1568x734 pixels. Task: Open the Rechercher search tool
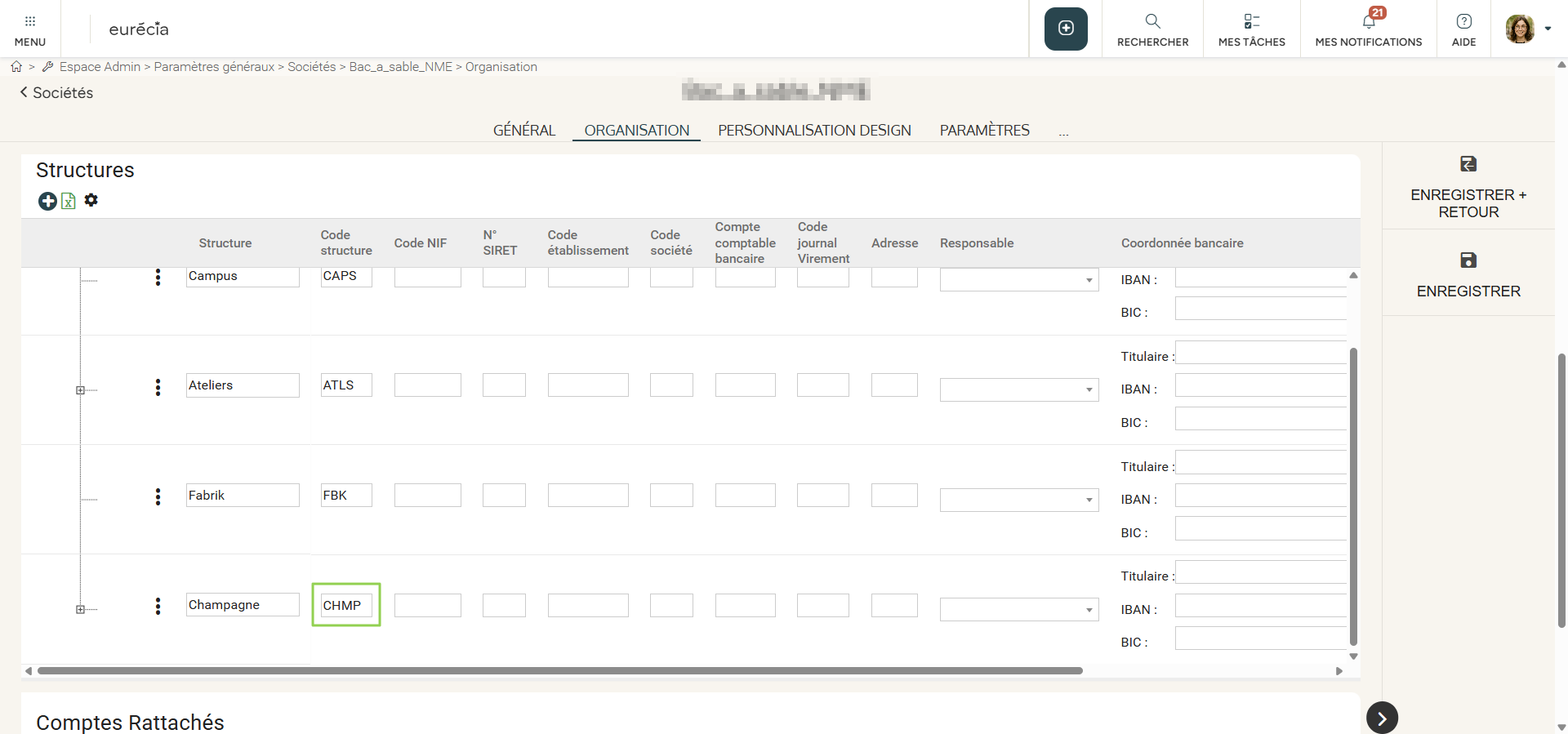click(x=1152, y=29)
